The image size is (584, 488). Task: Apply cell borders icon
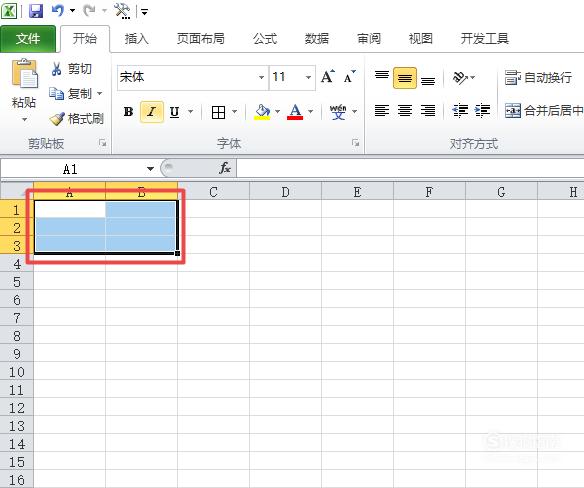(x=219, y=112)
